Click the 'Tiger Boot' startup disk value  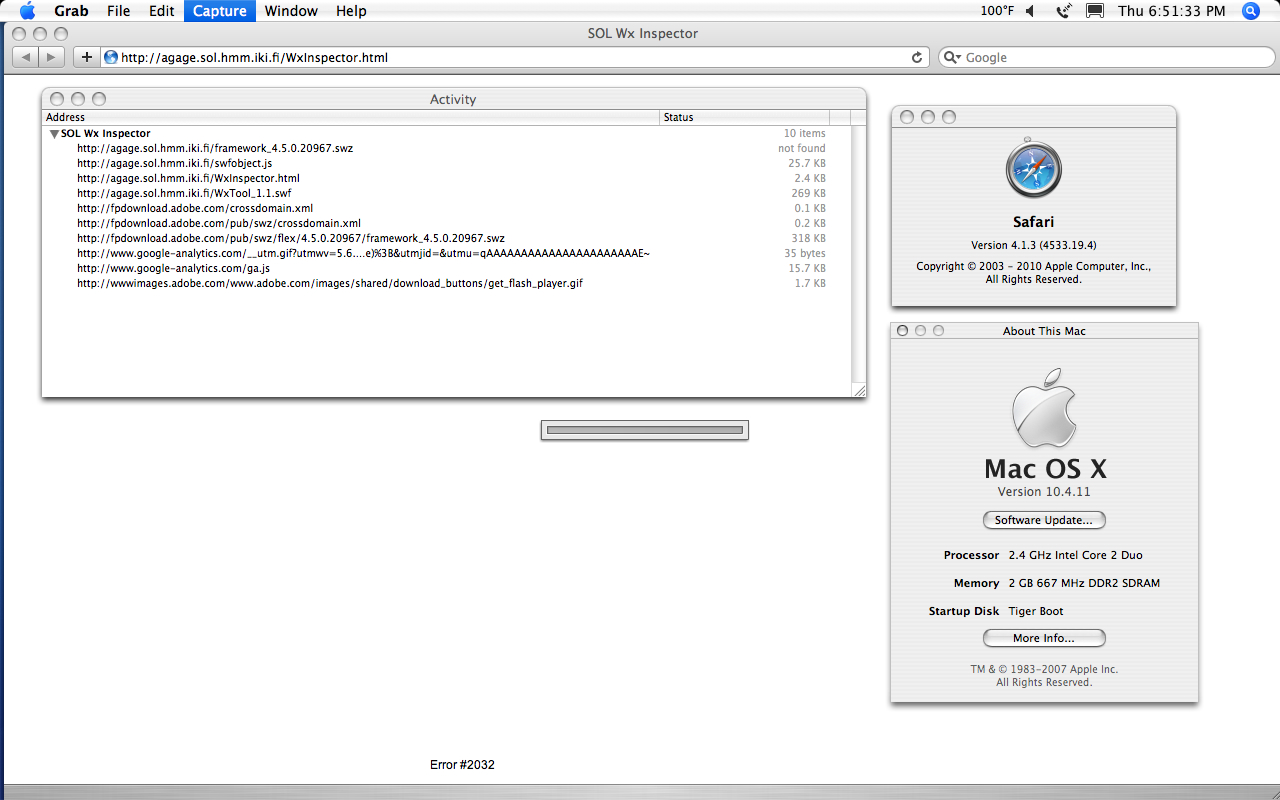tap(1036, 611)
